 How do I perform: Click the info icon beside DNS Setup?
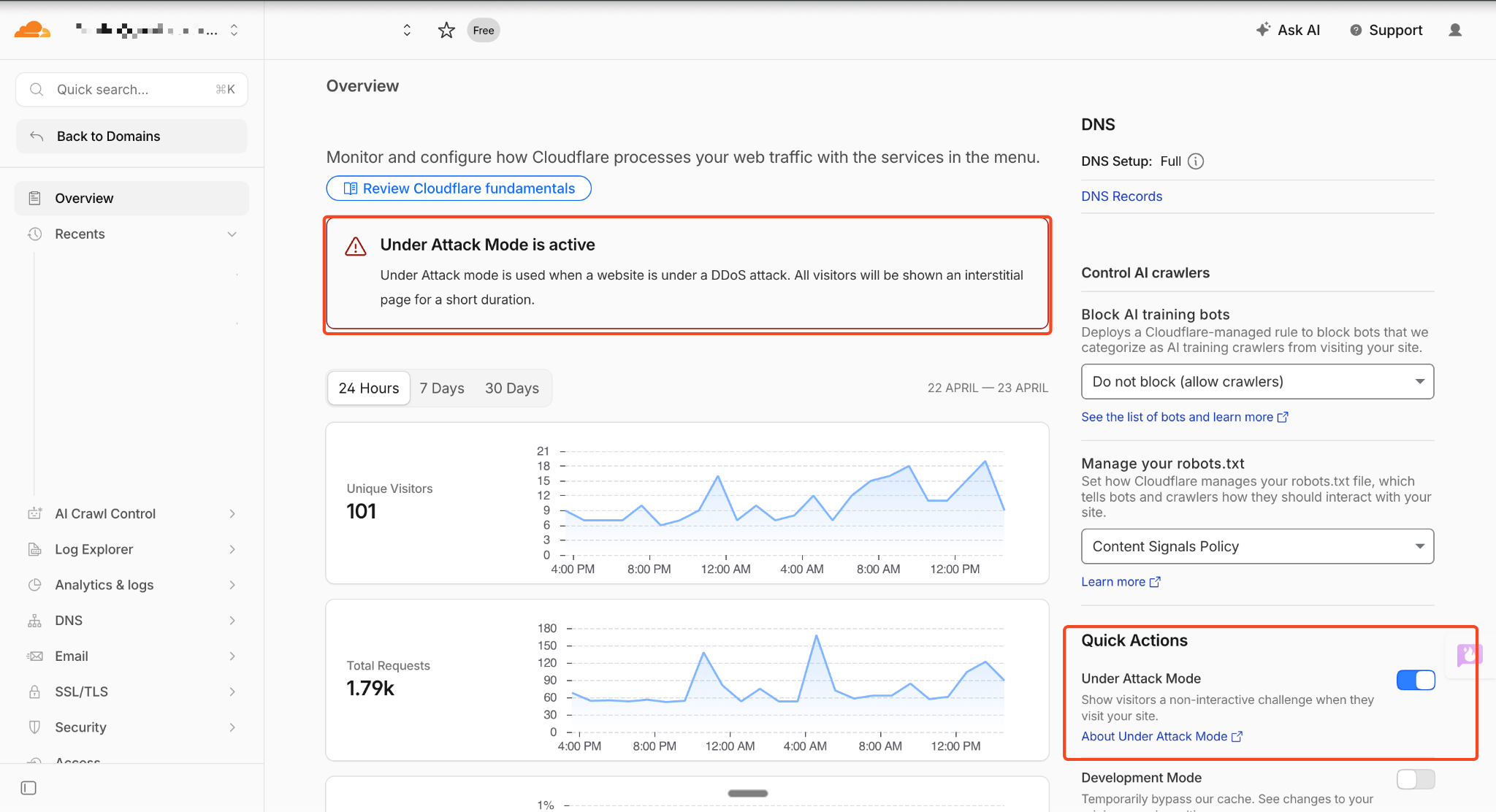1196,161
